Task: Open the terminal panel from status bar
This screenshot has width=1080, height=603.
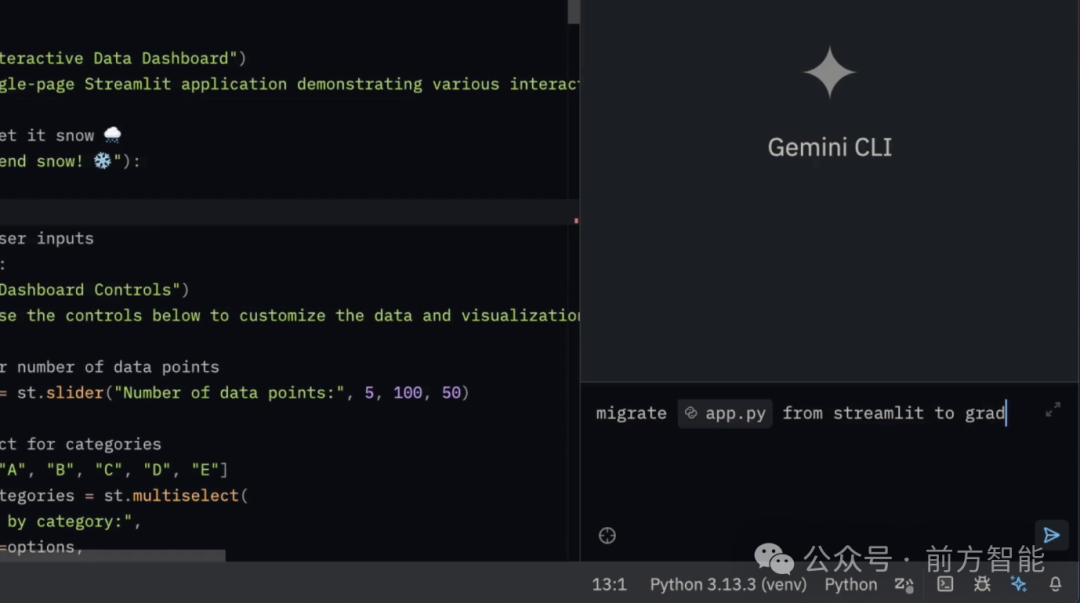Action: [x=945, y=584]
